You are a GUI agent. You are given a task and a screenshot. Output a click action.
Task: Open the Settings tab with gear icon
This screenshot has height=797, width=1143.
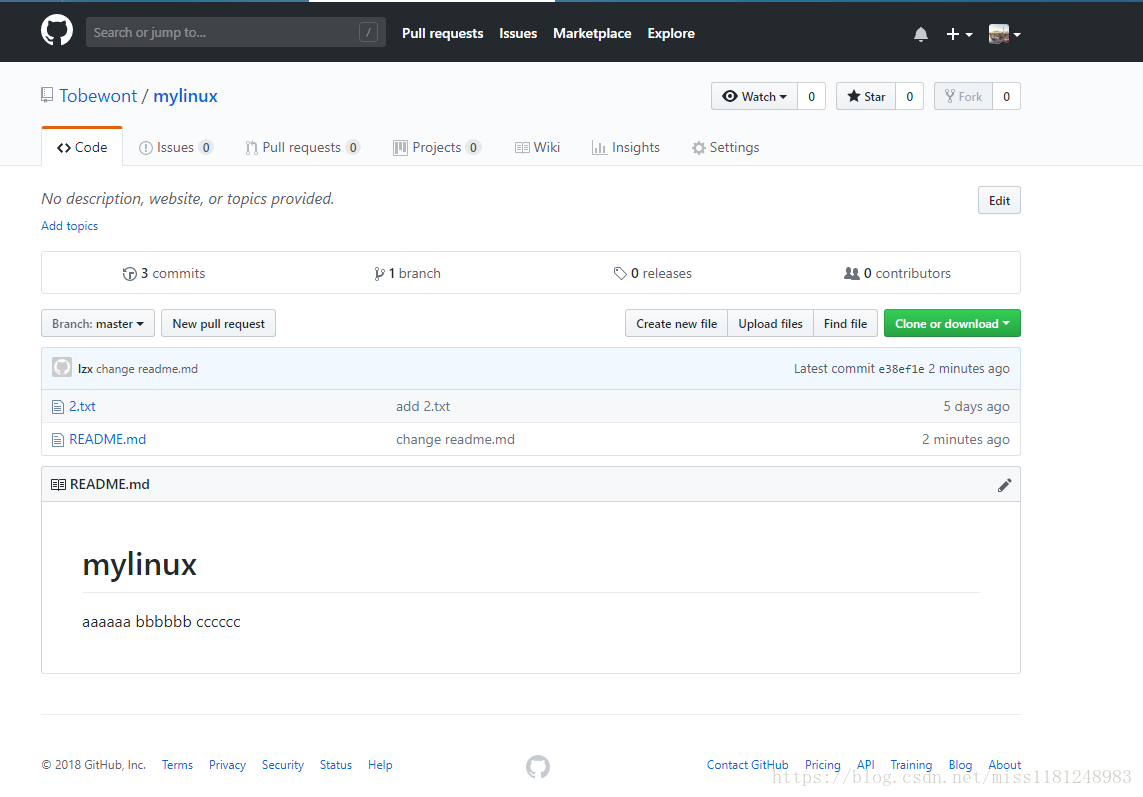pyautogui.click(x=725, y=147)
